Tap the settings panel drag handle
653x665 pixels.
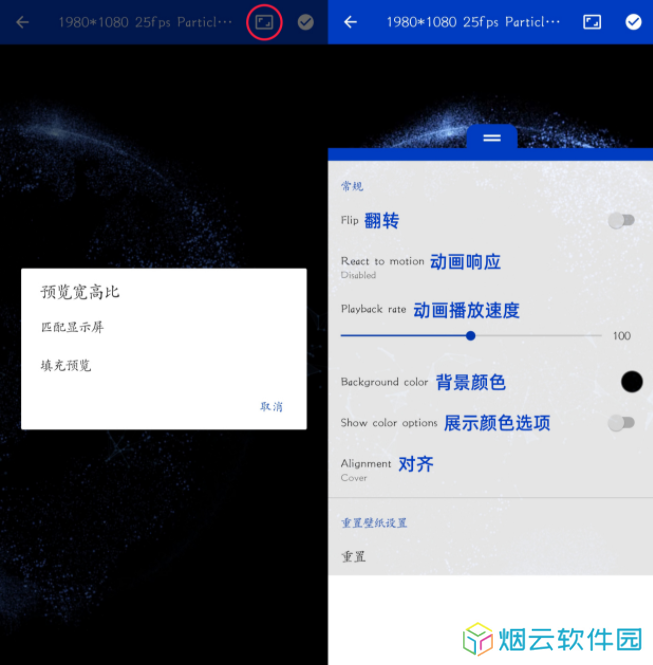[492, 138]
